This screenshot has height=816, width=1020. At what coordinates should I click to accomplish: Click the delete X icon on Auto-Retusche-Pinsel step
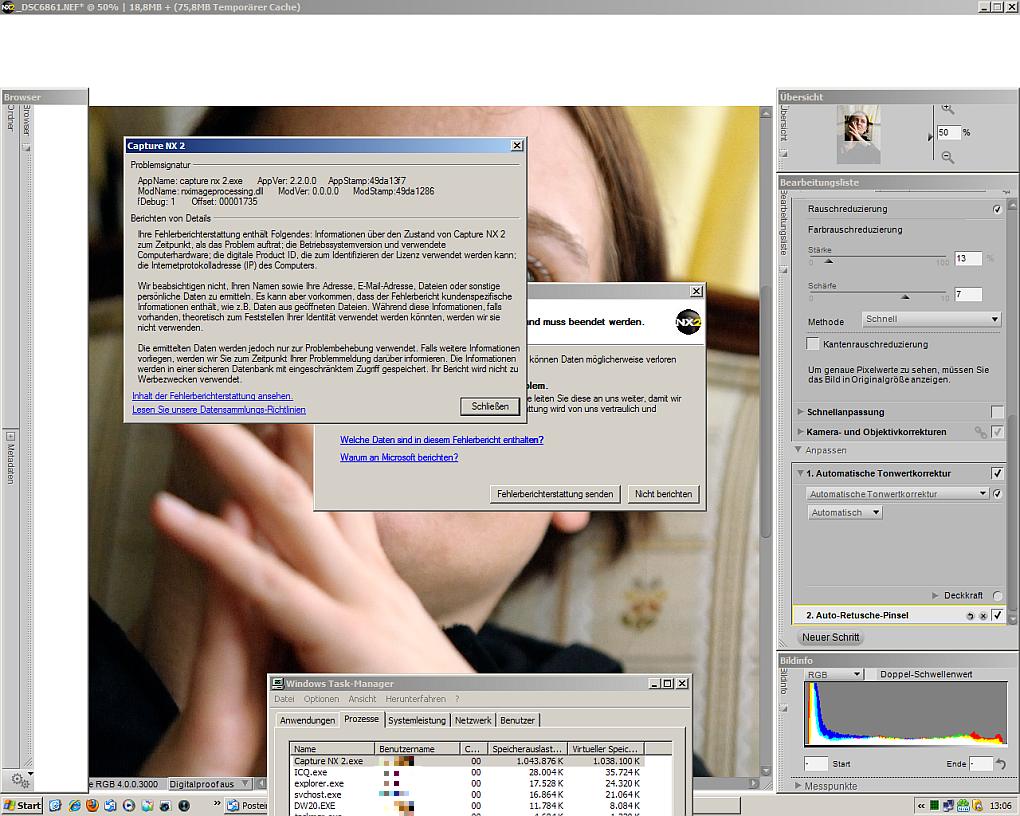tap(983, 616)
